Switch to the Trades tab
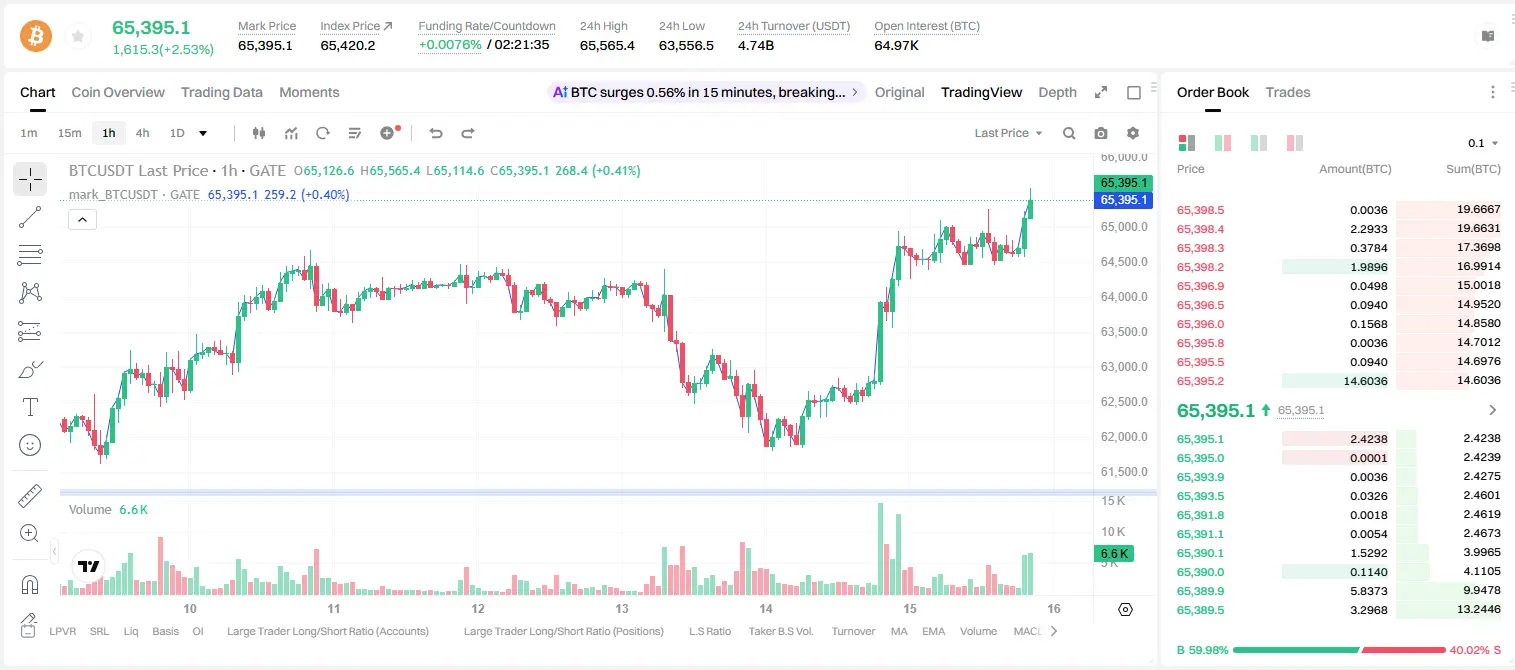Image resolution: width=1515 pixels, height=670 pixels. [1287, 92]
